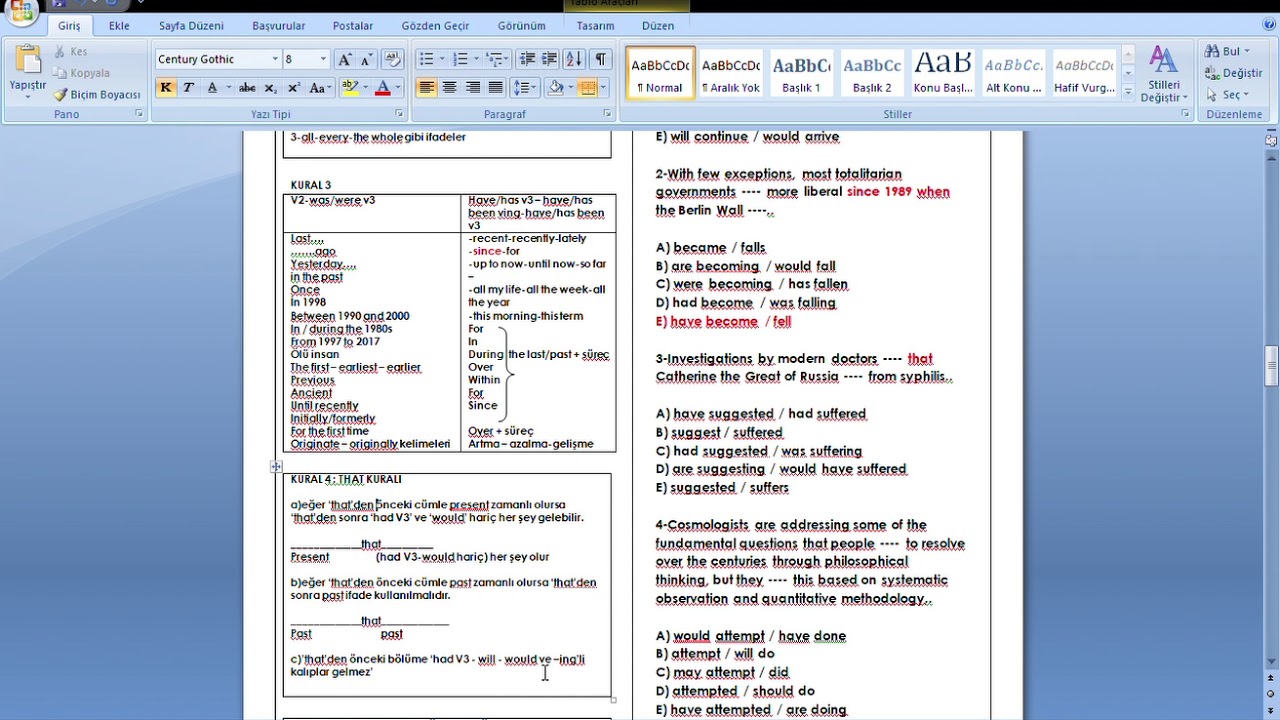Open the Stiller styles pane launcher
The height and width of the screenshot is (720, 1280).
[x=1186, y=115]
